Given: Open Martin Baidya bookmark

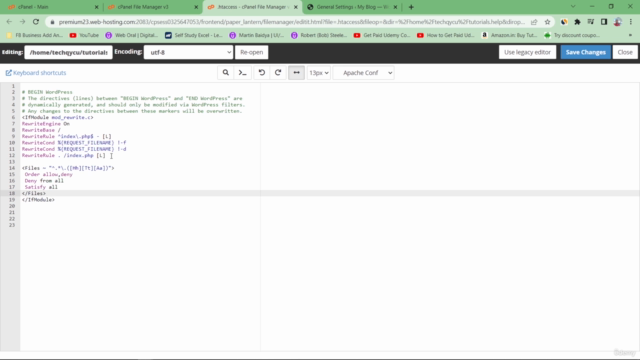Looking at the screenshot, I should [257, 35].
